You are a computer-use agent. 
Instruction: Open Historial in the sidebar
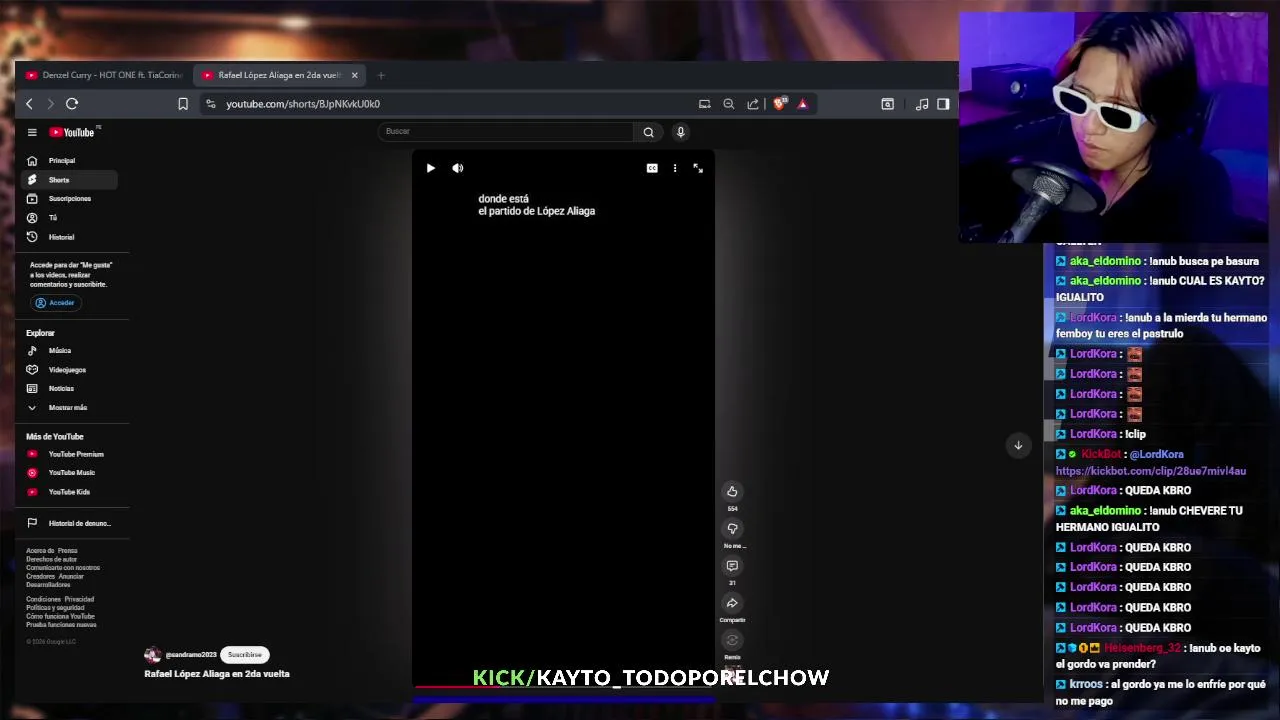[69, 237]
